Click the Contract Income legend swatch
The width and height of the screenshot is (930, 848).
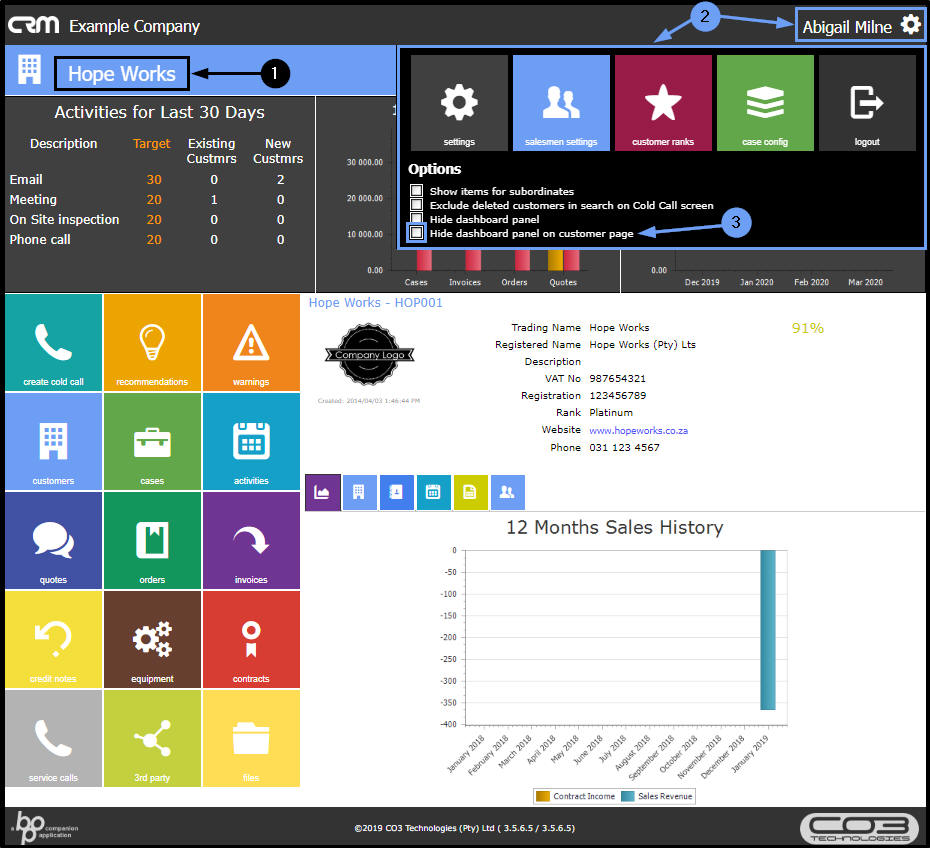[542, 796]
